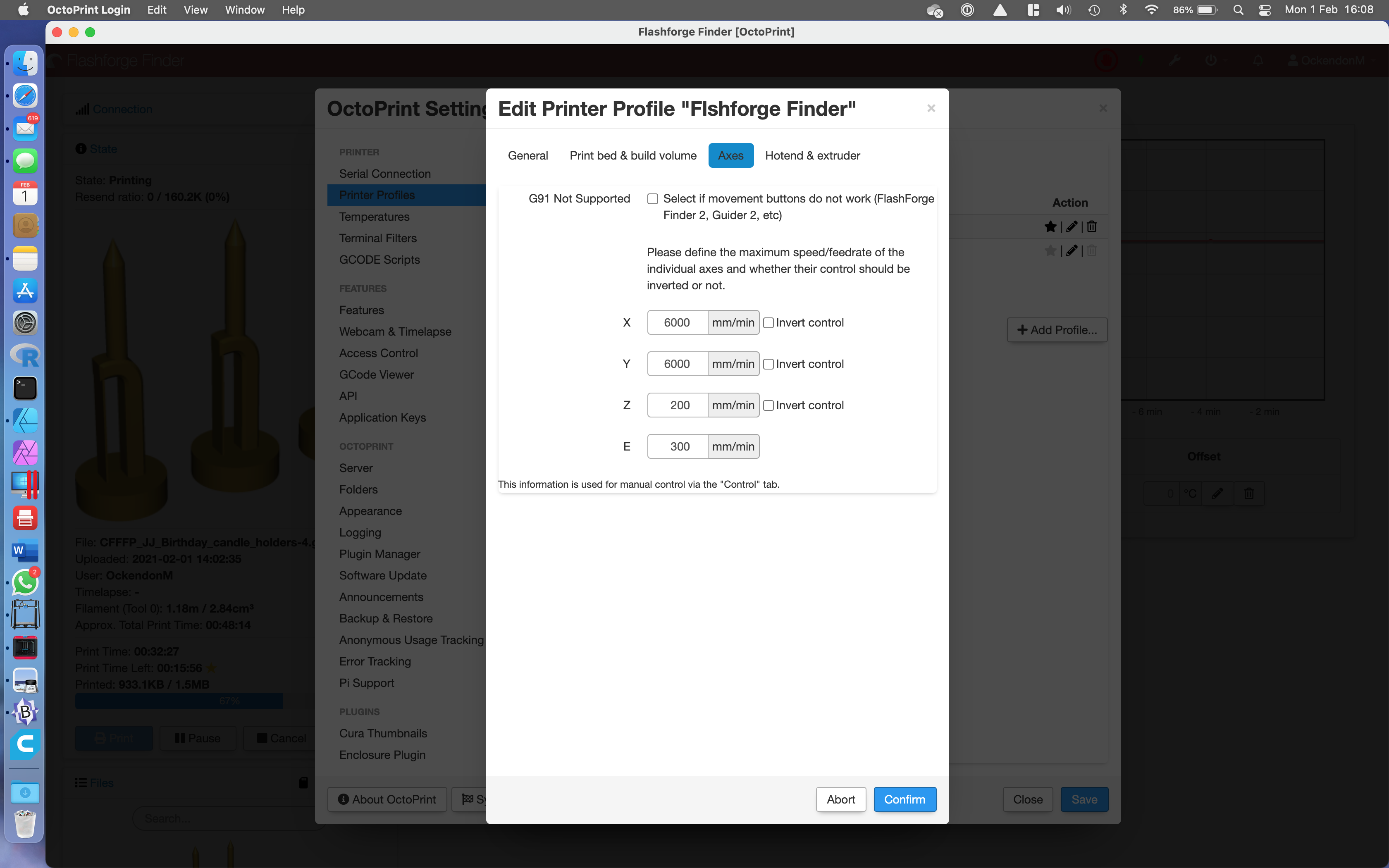
Task: Click the Temperatures sidebar item
Action: pyautogui.click(x=375, y=216)
